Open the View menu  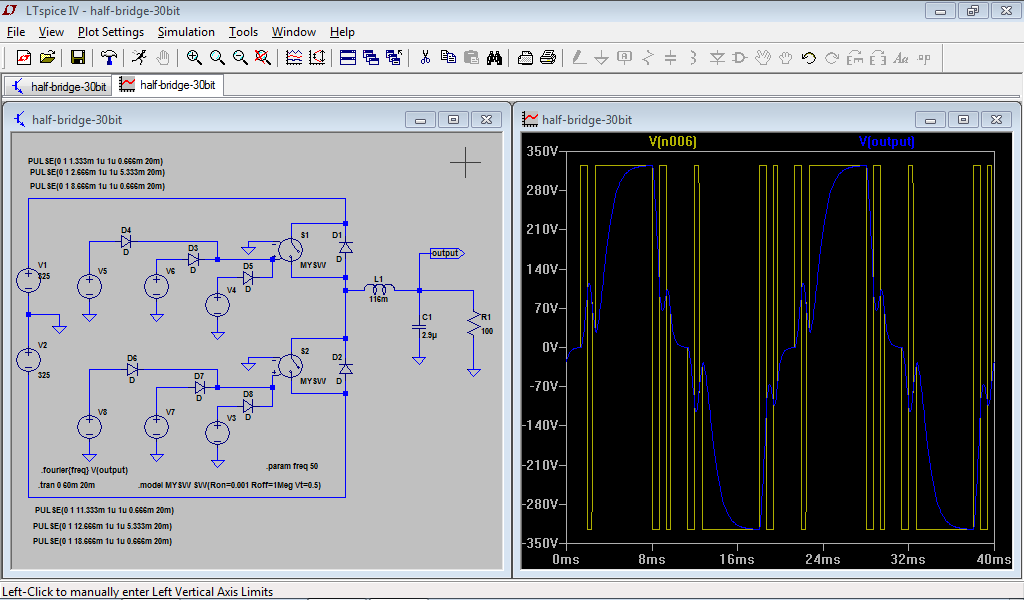click(x=51, y=32)
